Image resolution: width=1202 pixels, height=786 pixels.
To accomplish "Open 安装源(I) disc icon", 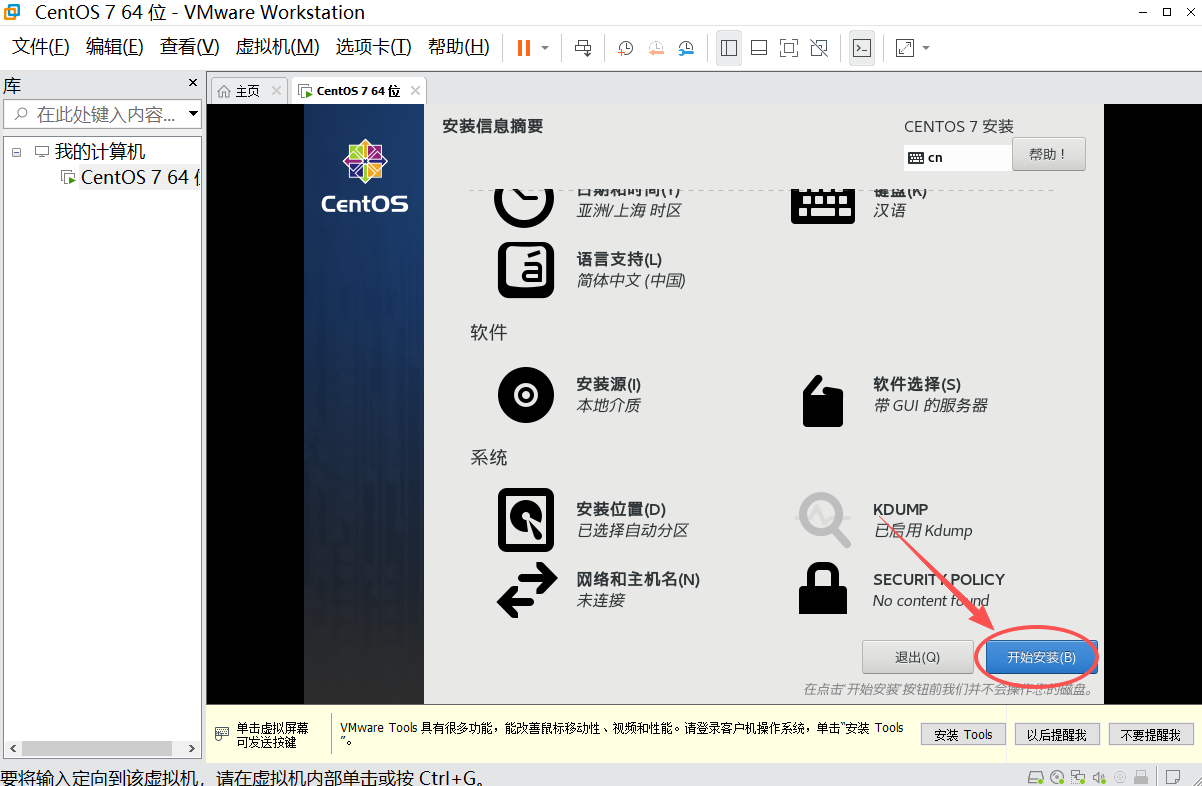I will click(526, 395).
